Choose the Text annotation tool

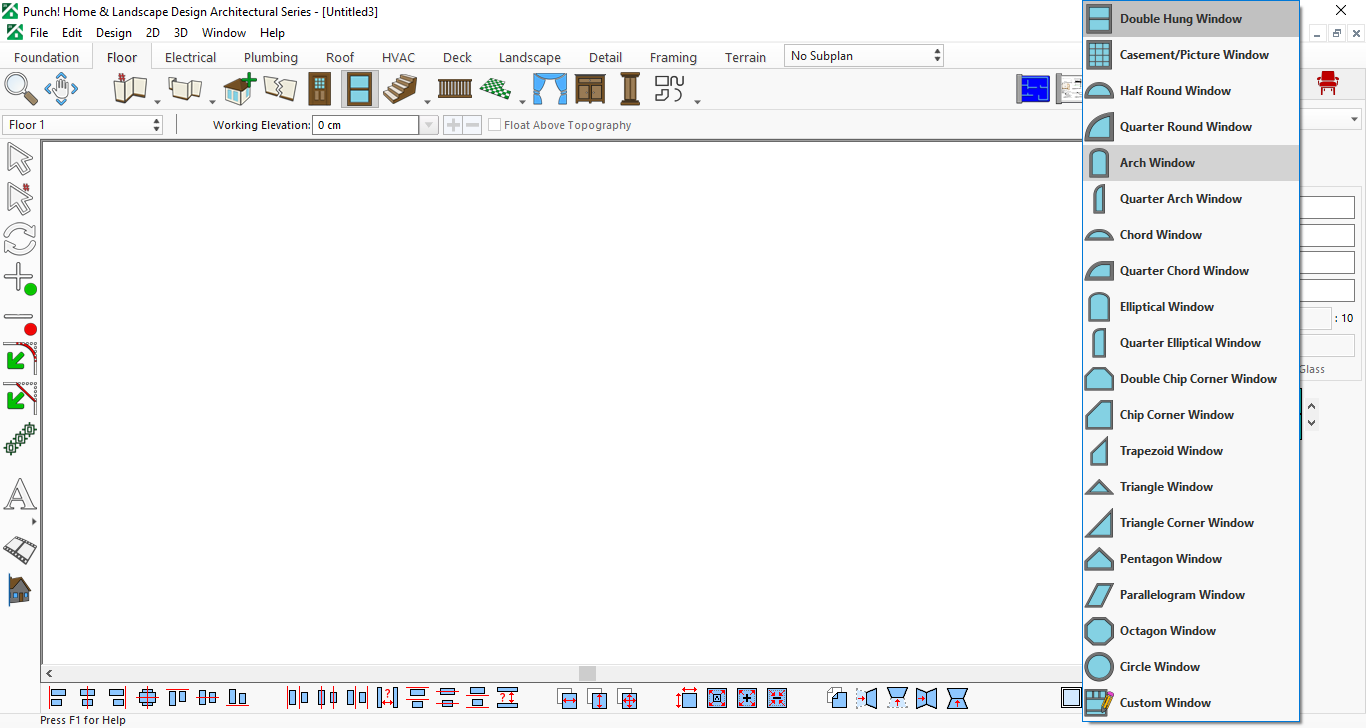tap(20, 495)
